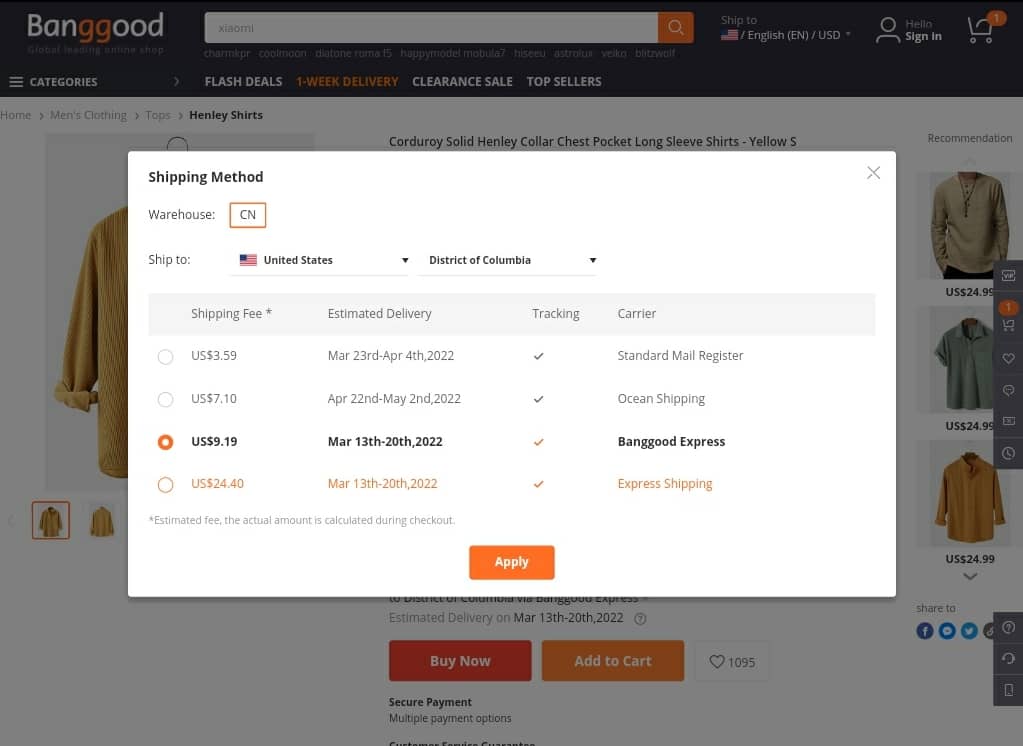
Task: Click the Sign in text link
Action: pos(923,37)
